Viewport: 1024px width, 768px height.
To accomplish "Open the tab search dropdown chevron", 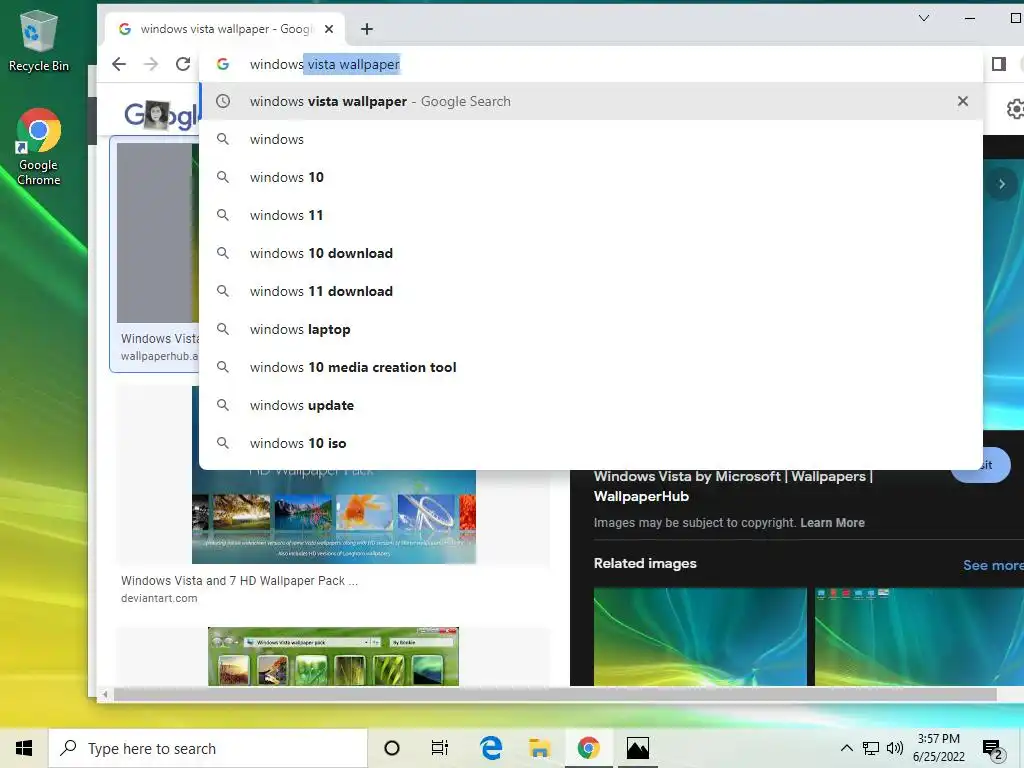I will 923,18.
